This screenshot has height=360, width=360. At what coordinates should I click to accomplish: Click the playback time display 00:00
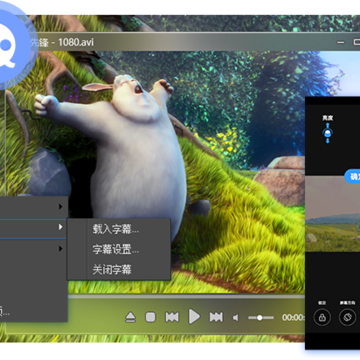[x=293, y=318]
